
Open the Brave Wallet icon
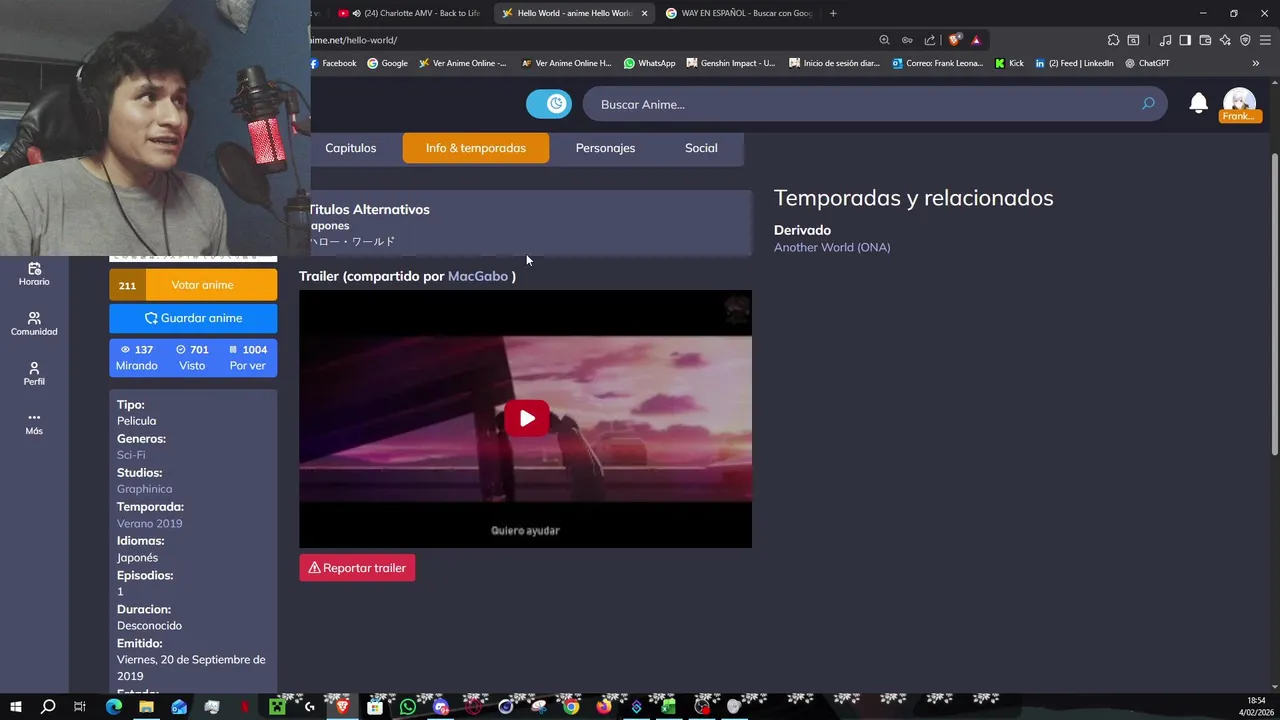pos(1205,40)
